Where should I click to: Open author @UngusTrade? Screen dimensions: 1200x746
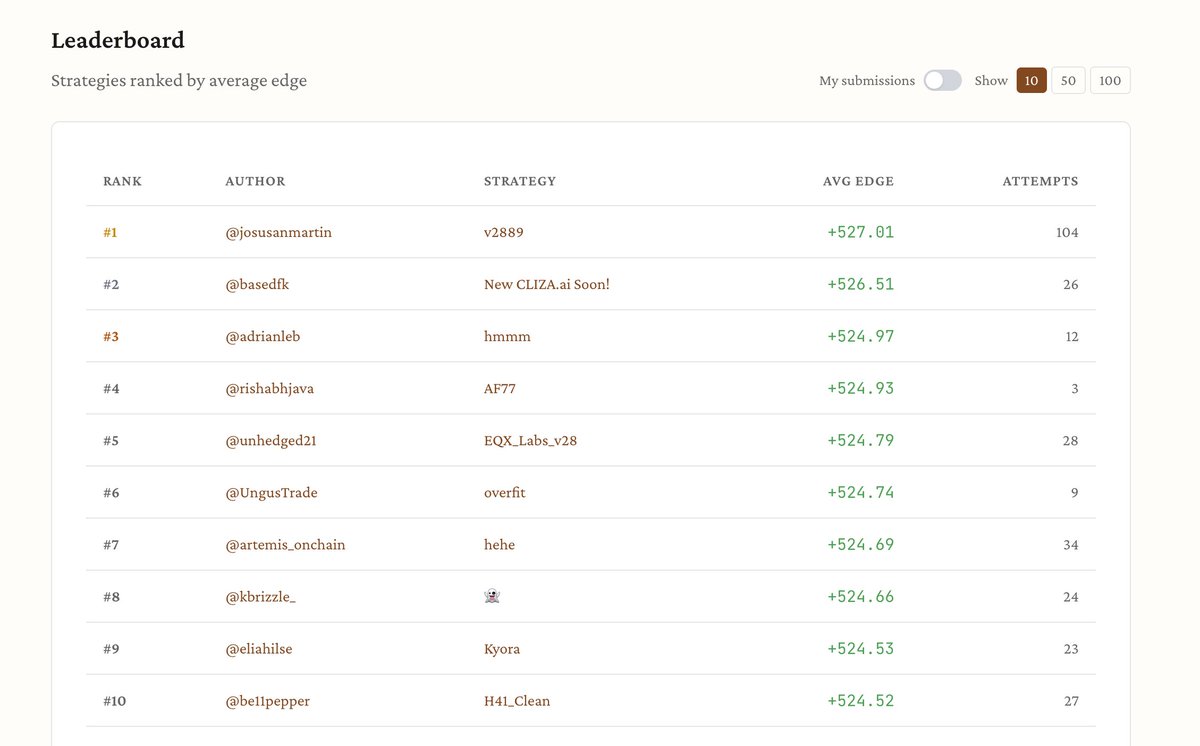point(271,492)
